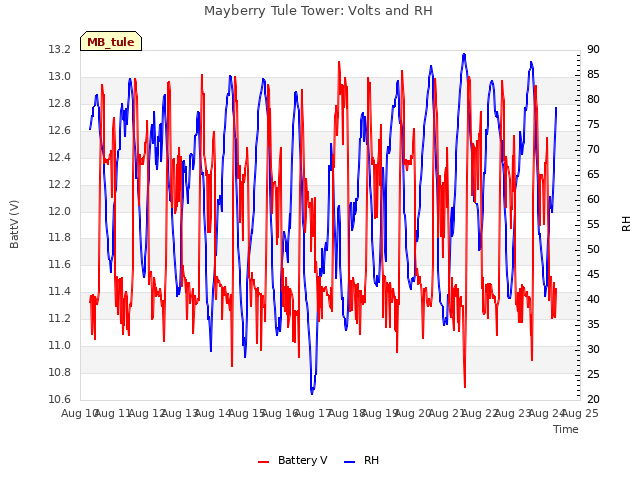Screen dimensions: 640x480
Task: Click the 11.8 left axis value
Action: pyautogui.click(x=59, y=237)
